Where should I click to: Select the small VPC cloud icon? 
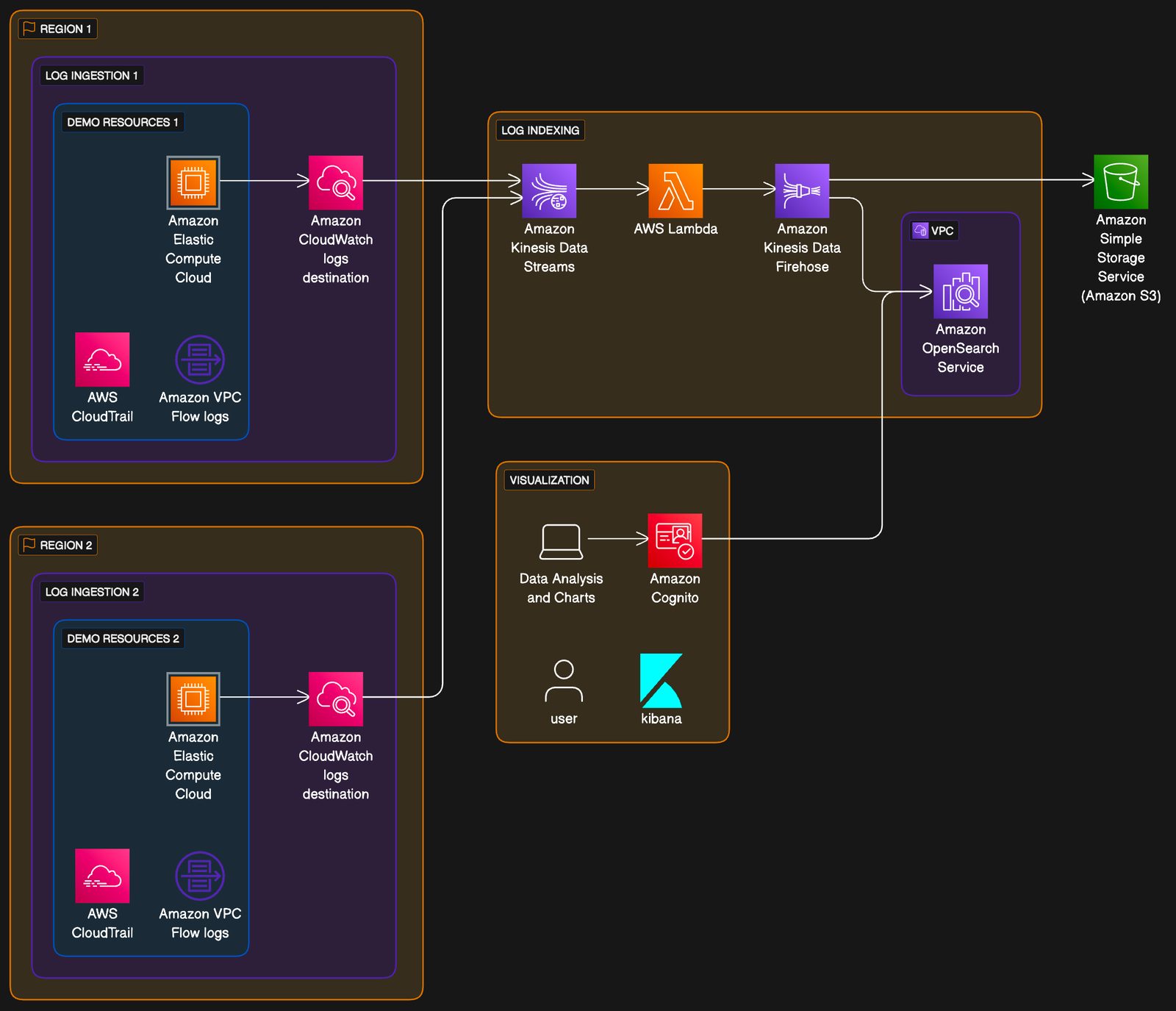(x=920, y=231)
